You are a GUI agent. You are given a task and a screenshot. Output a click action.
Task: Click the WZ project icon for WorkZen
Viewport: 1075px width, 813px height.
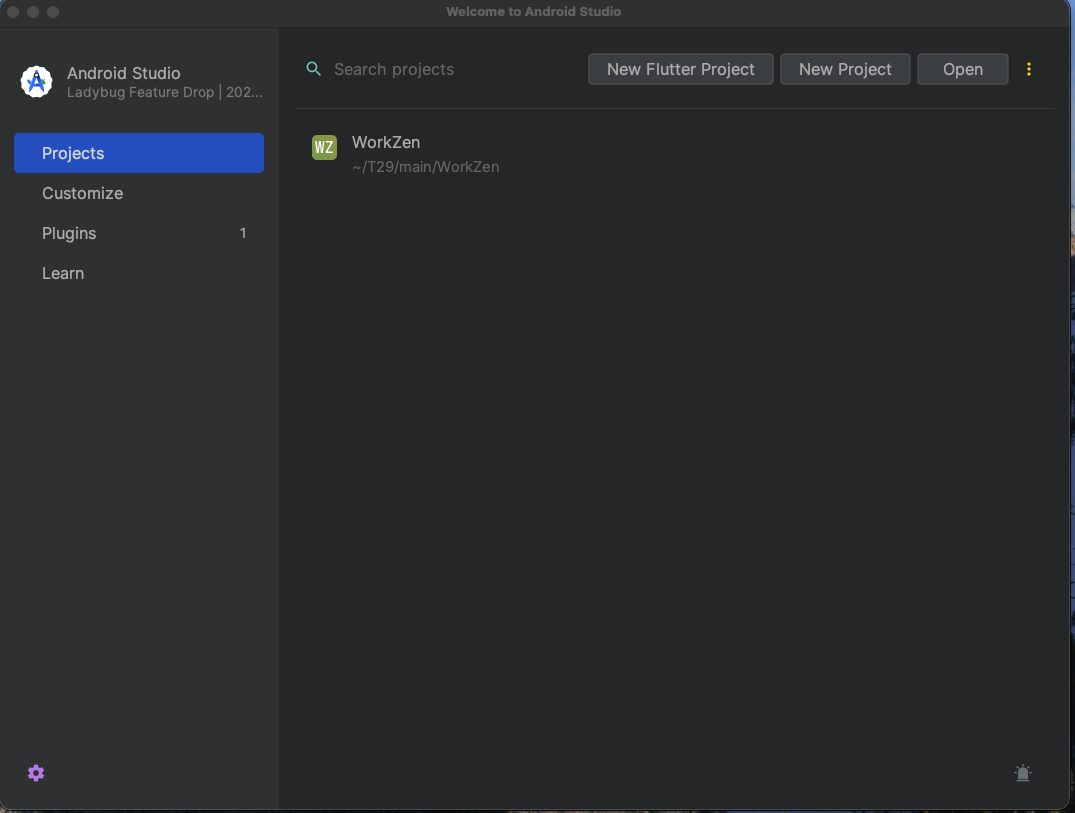click(324, 147)
